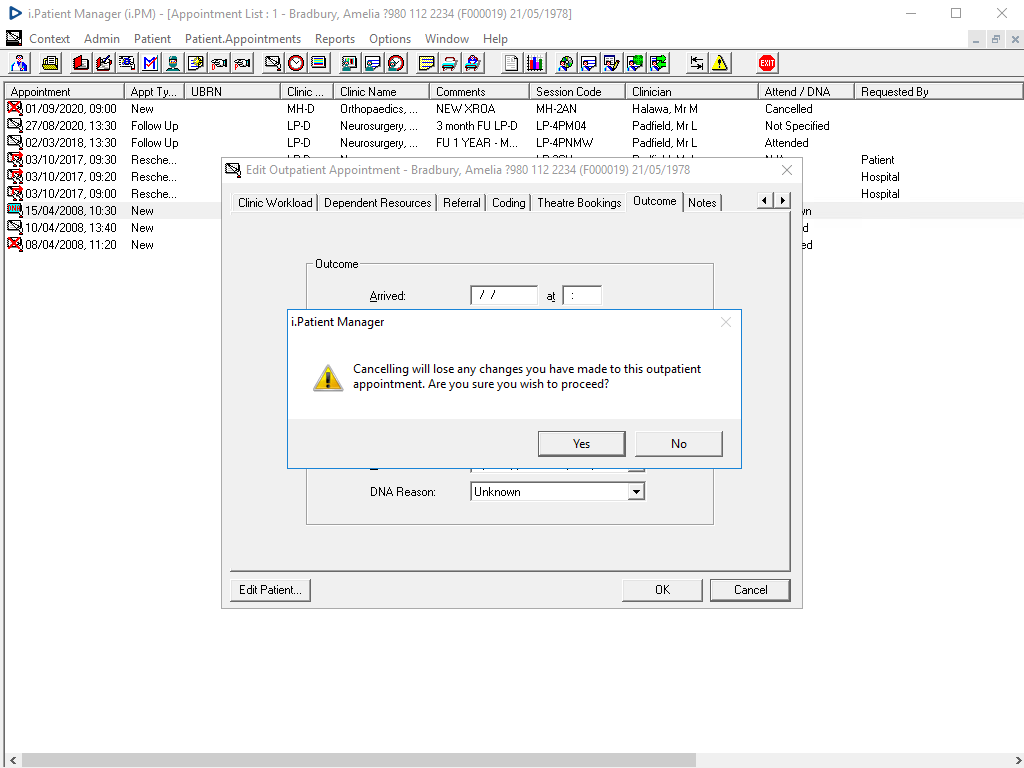The height and width of the screenshot is (768, 1024).
Task: Click the empty hospital bed toolbar icon
Action: 449,63
